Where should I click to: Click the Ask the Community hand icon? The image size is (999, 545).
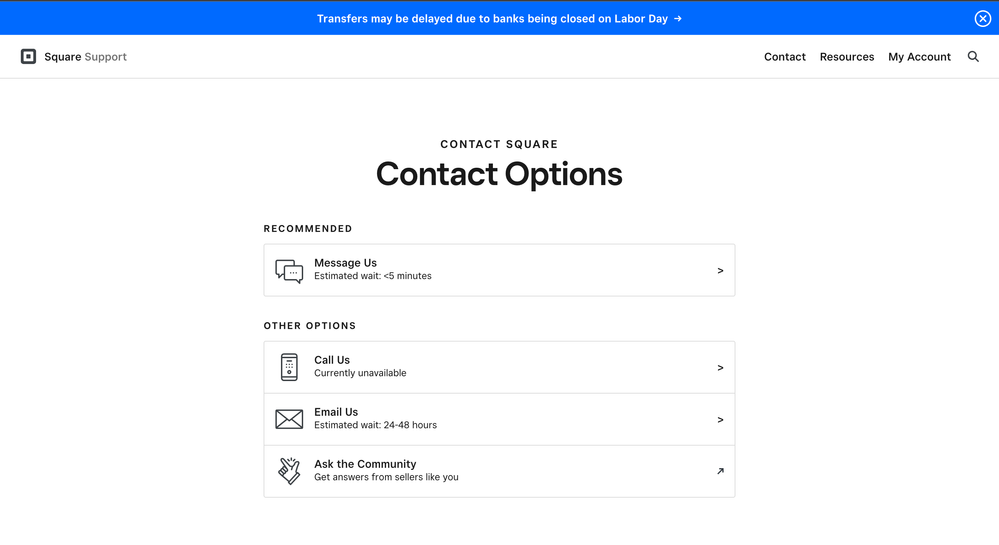click(x=289, y=471)
